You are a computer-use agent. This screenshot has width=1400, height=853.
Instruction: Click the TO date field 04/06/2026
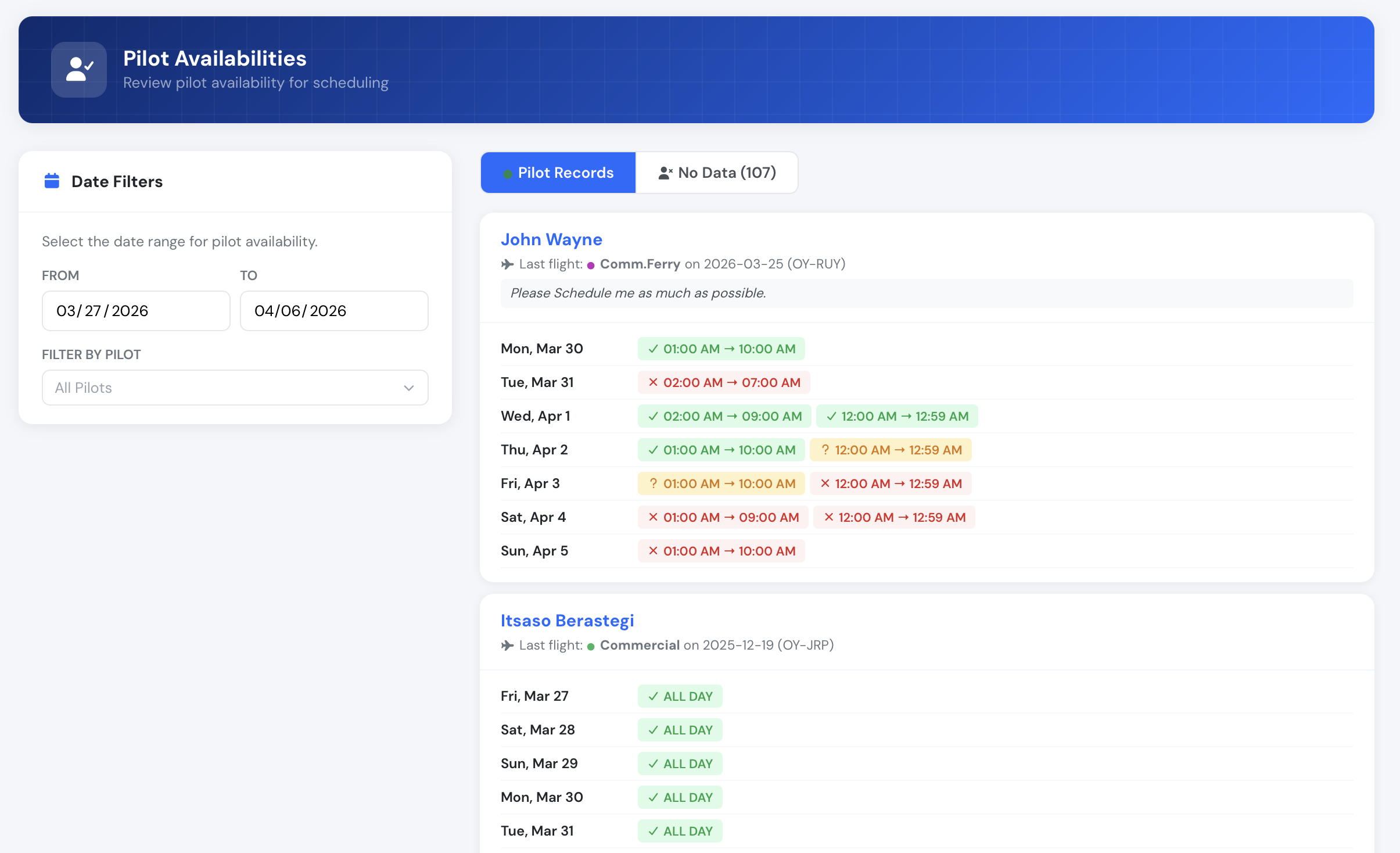tap(334, 311)
